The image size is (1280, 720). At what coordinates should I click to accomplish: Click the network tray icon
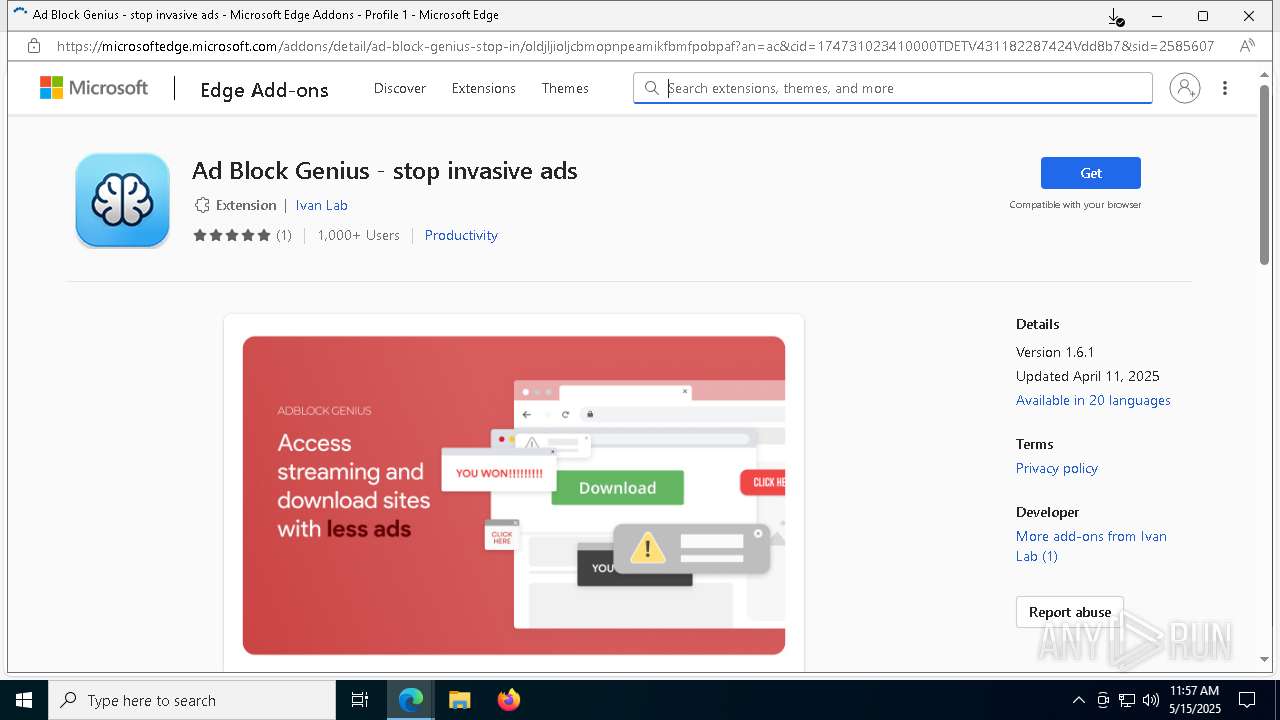(1127, 700)
